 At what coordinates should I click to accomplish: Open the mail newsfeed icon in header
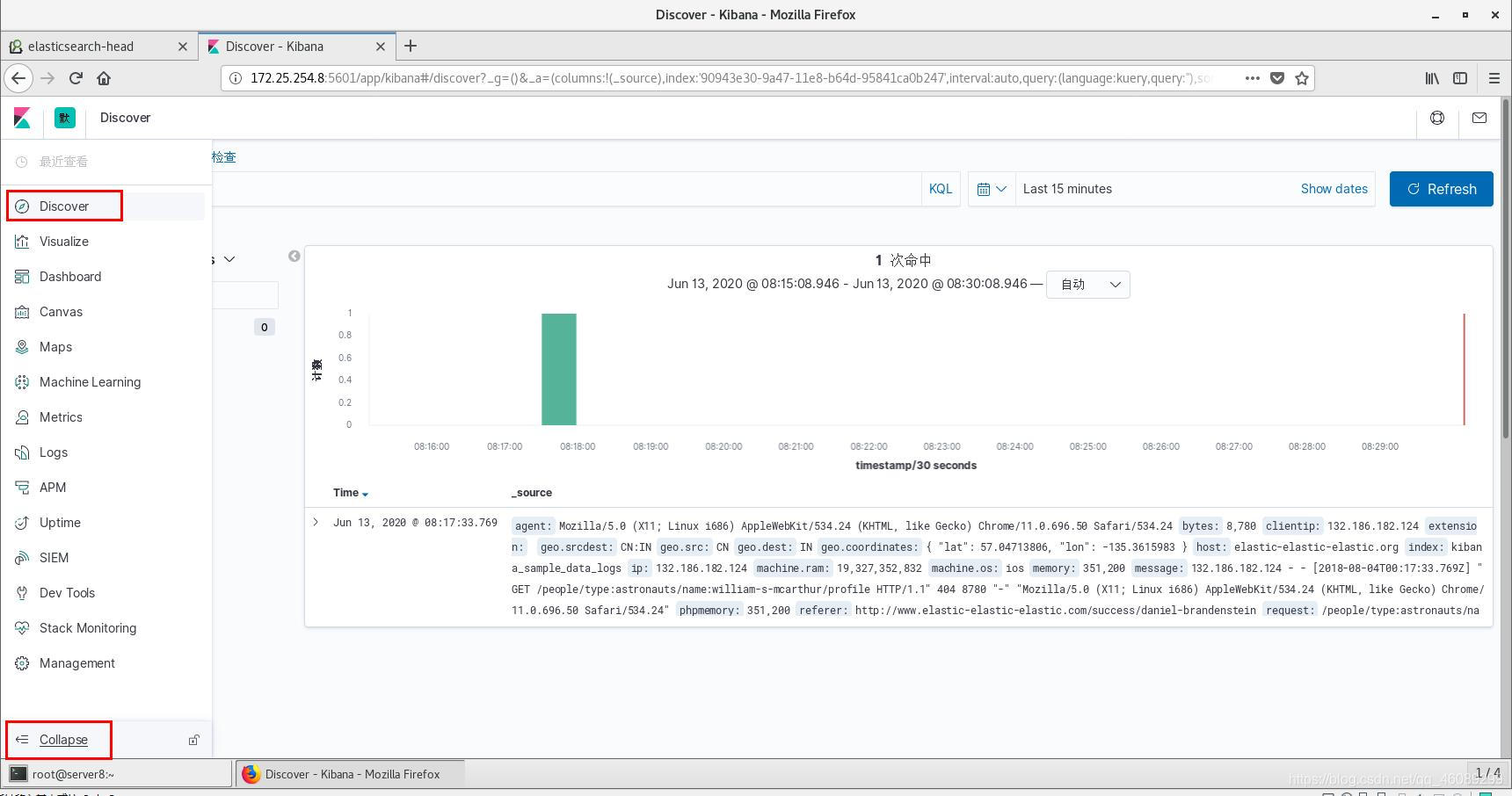[1479, 118]
